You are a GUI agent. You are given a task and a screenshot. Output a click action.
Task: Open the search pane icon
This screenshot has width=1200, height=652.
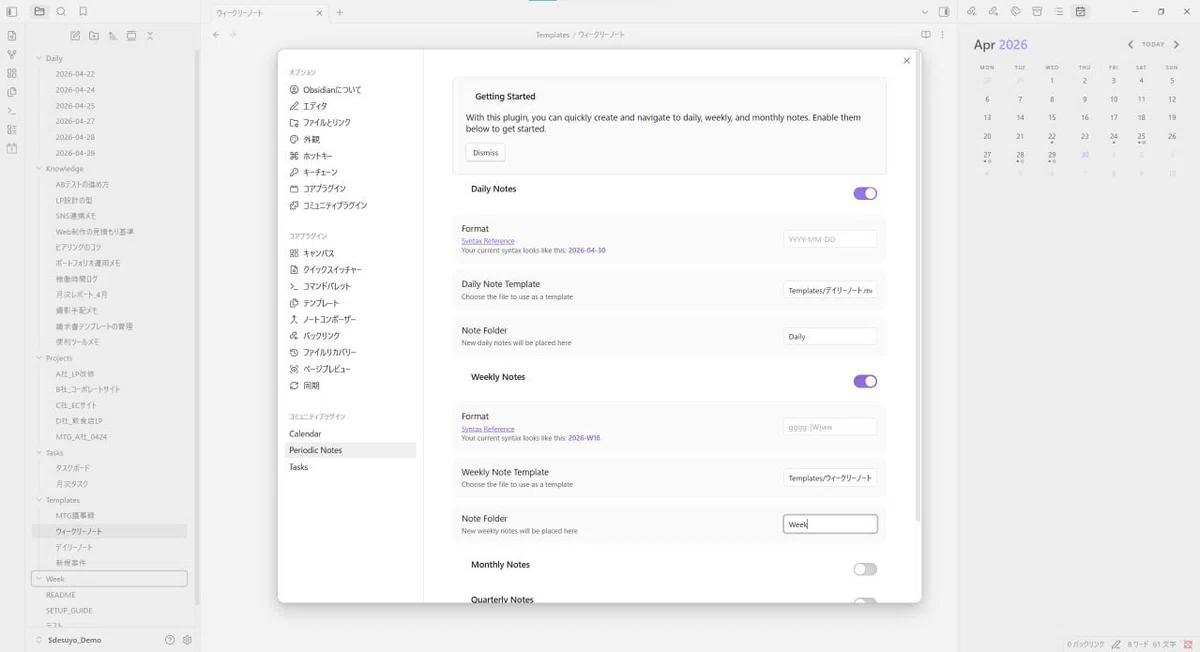click(x=61, y=12)
